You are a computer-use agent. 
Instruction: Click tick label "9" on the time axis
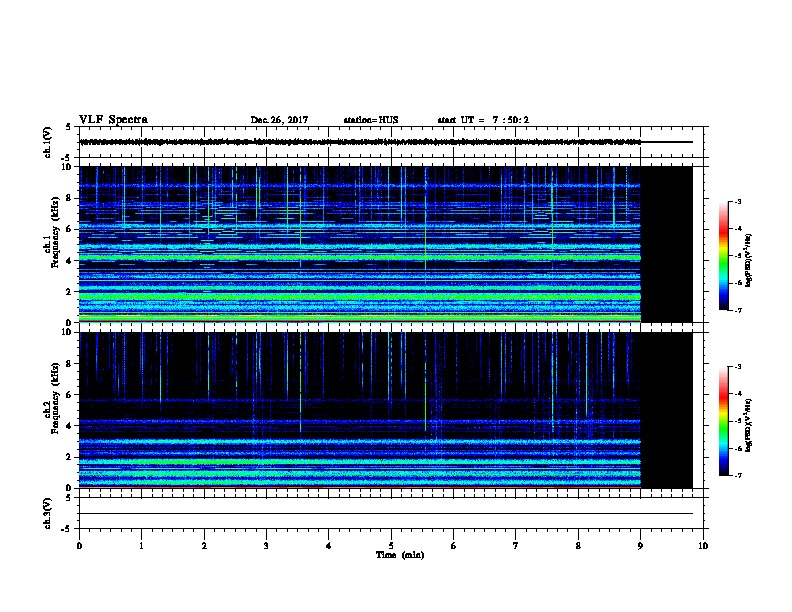[640, 546]
